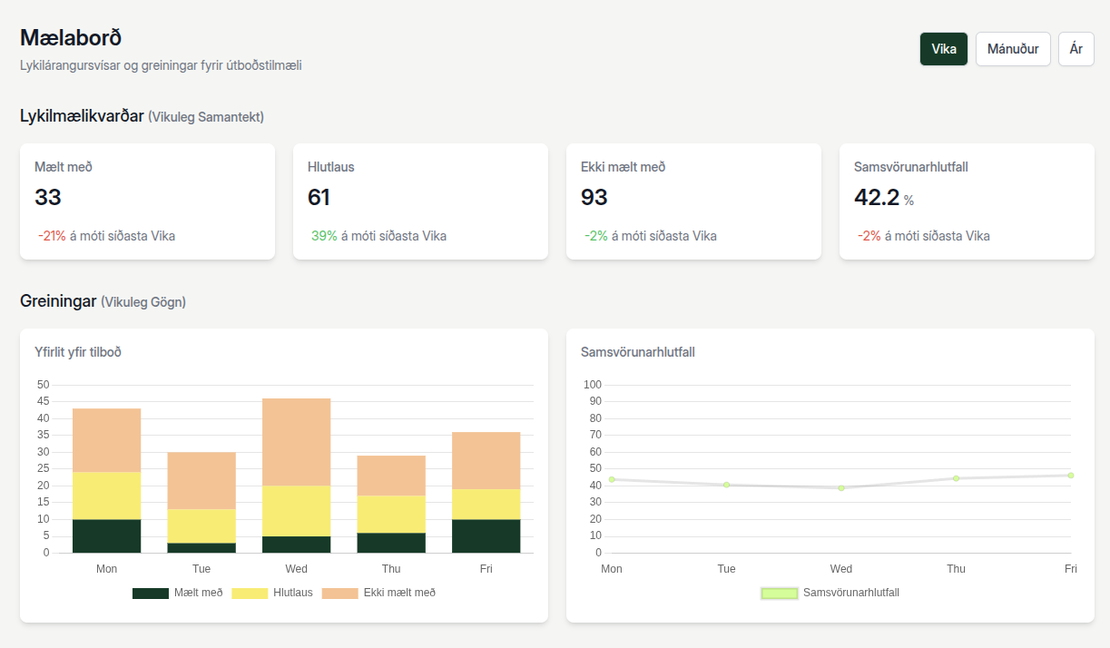Click the yellow Hlutlaus legend swatch
Screen dimensions: 1110x648
249,593
